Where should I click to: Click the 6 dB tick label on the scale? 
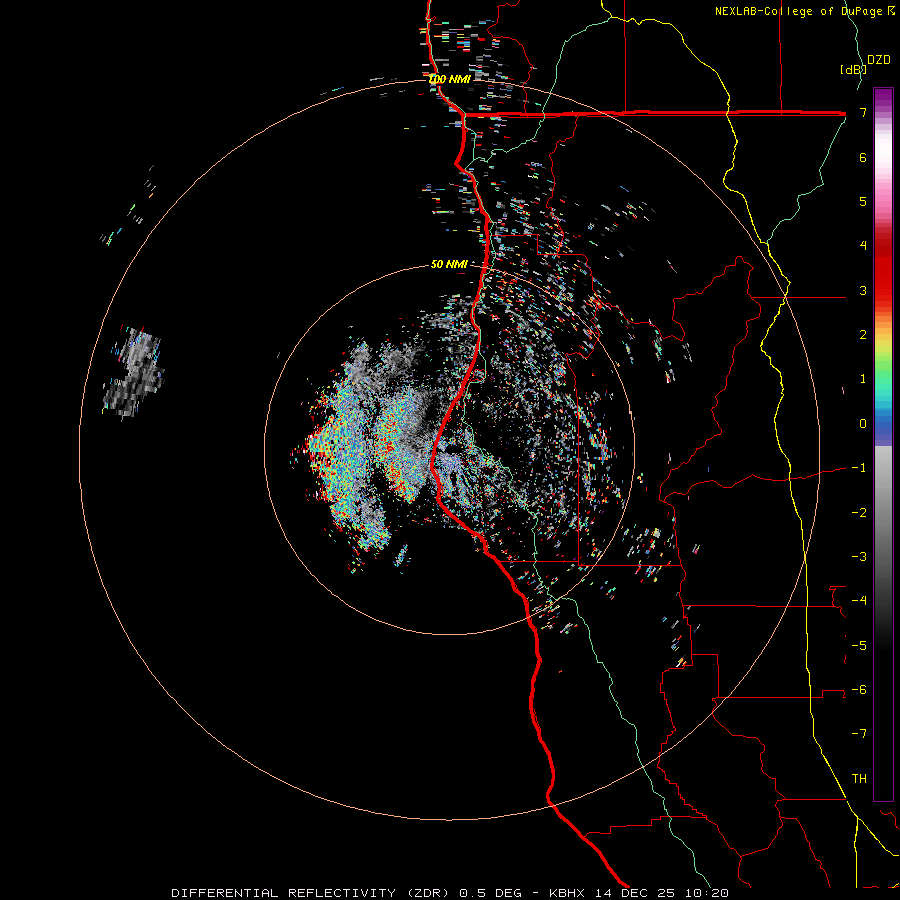tap(863, 157)
